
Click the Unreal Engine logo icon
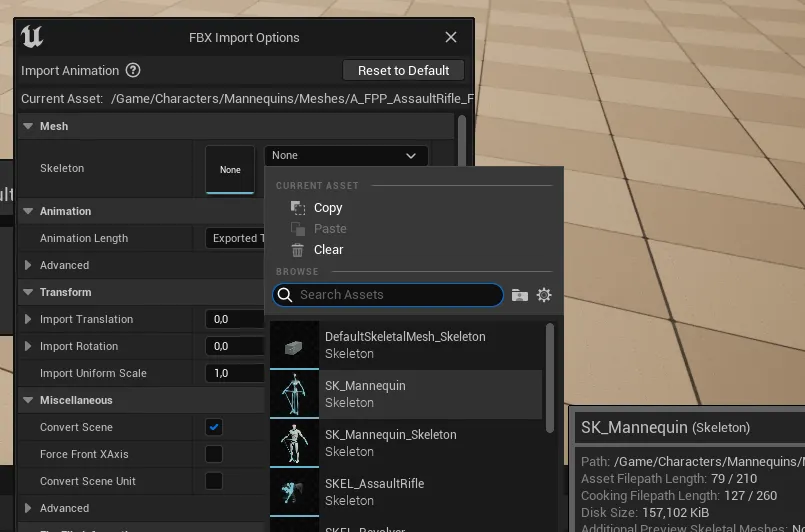coord(32,37)
